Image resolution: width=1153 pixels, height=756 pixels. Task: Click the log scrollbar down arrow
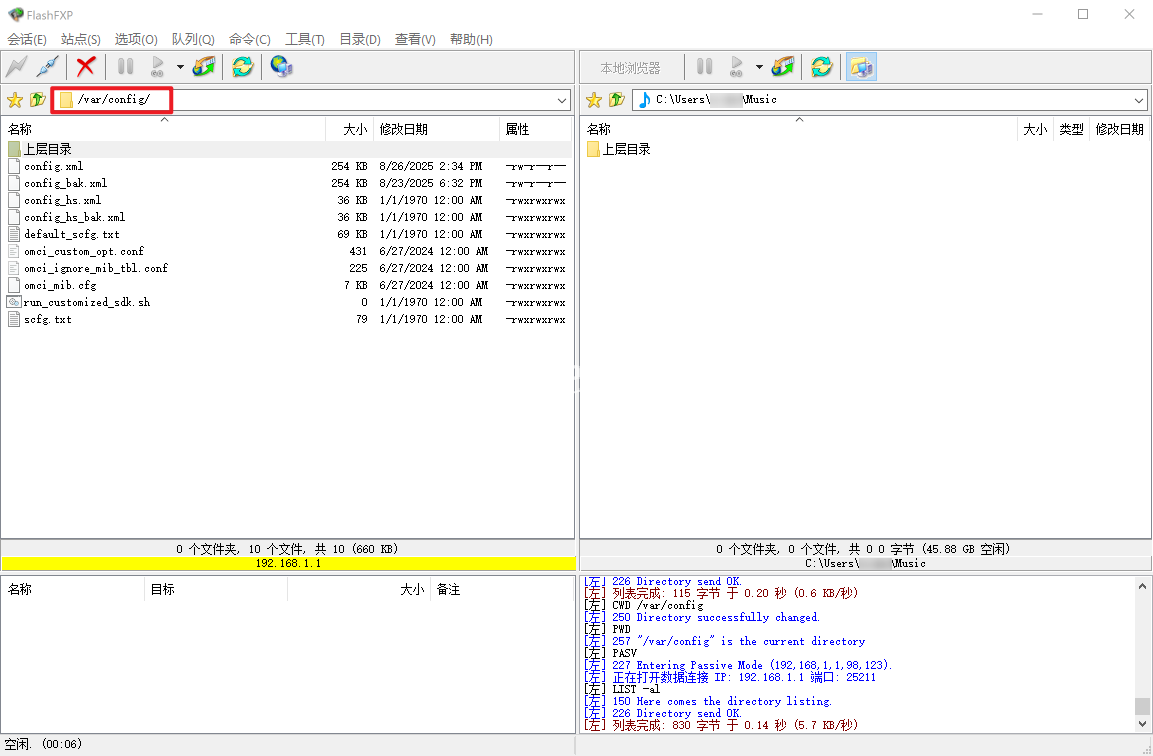(x=1142, y=724)
